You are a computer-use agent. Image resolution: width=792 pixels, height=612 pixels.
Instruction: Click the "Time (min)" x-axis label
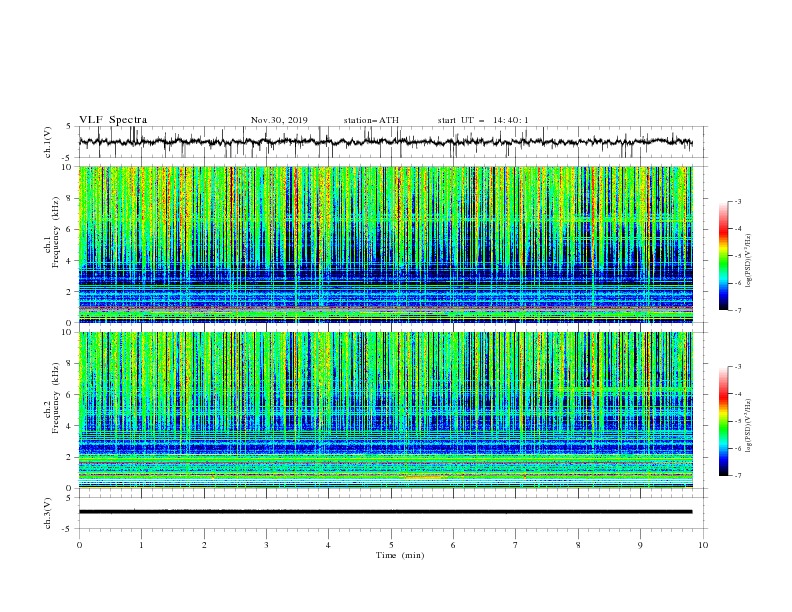pyautogui.click(x=400, y=555)
